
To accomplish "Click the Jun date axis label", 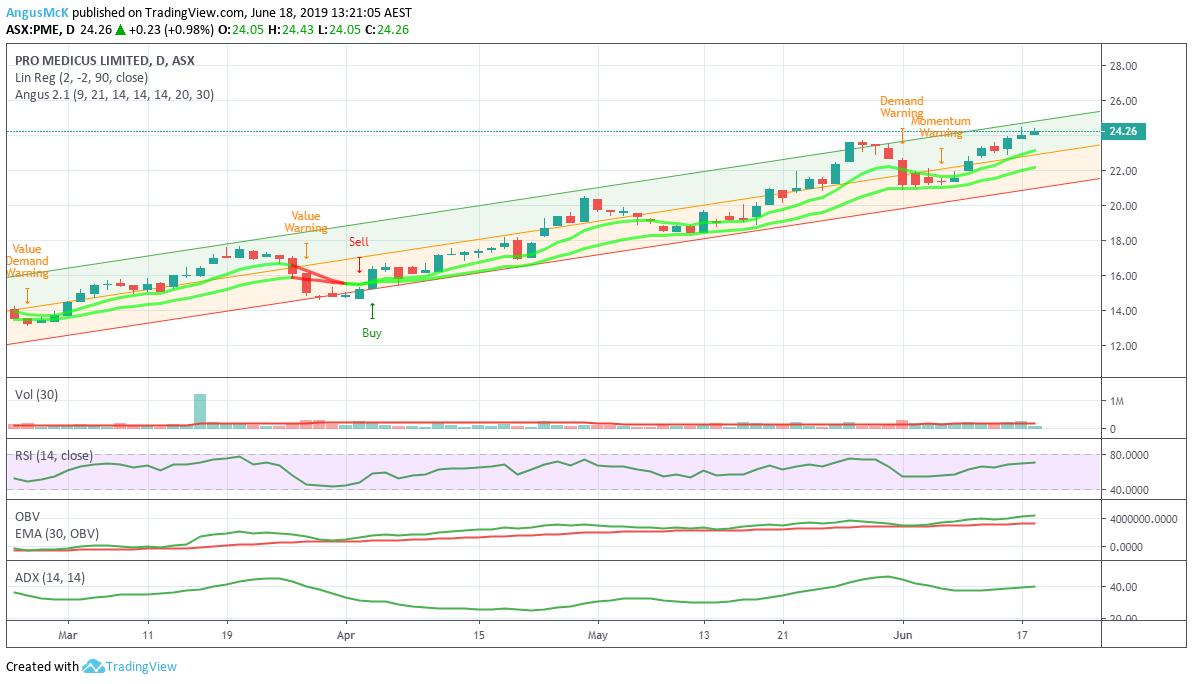I will tap(903, 635).
